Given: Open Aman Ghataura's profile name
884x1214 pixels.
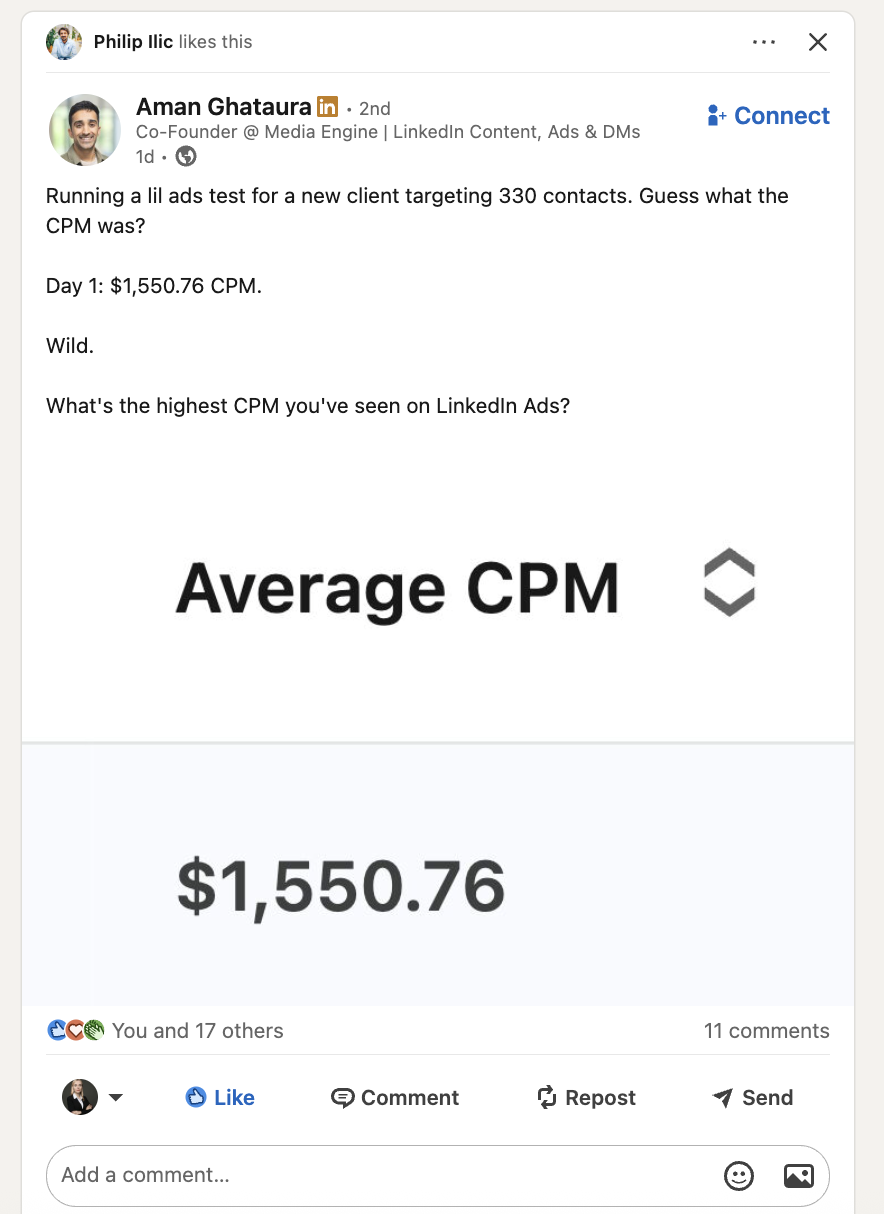Looking at the screenshot, I should coord(223,106).
